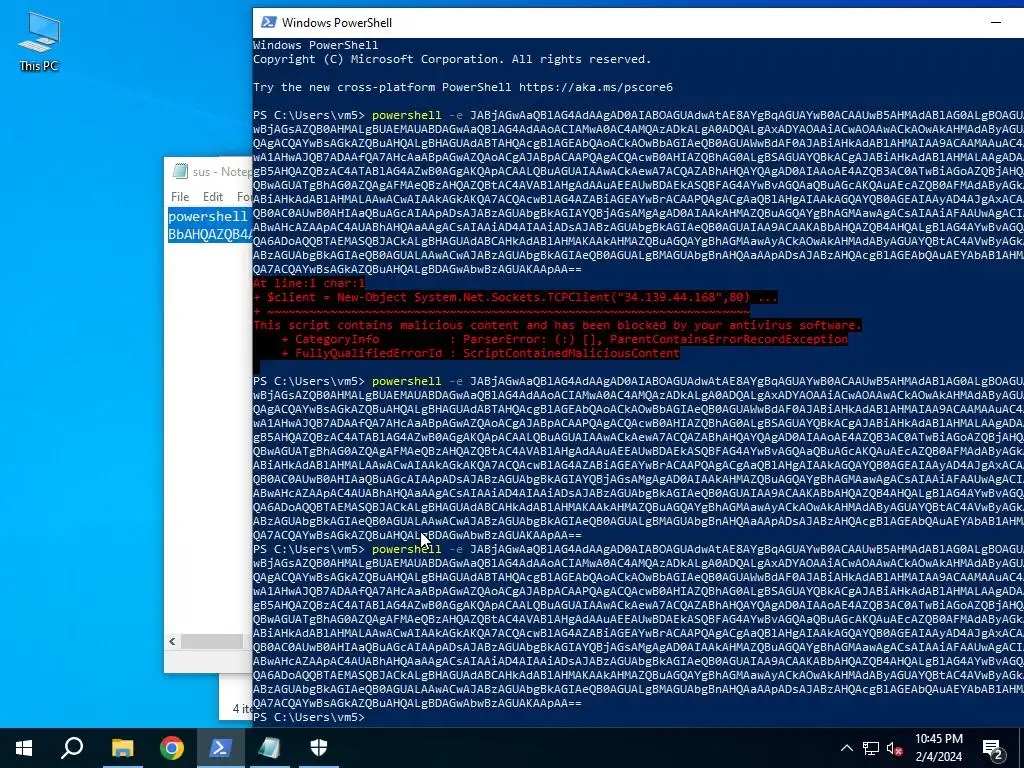Click the muted volume tray icon
The image size is (1024, 768).
tap(895, 748)
